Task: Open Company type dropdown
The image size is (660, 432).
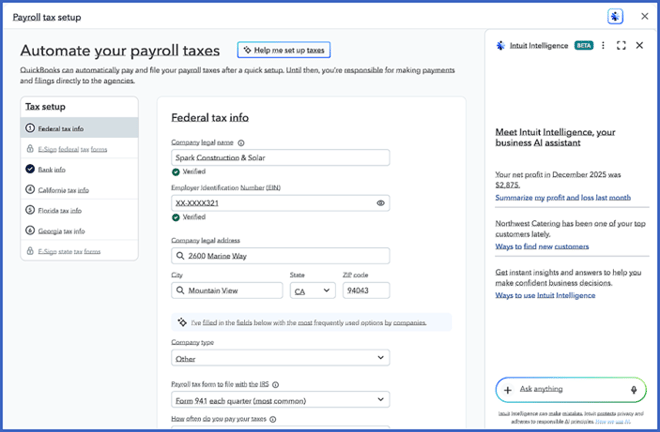Action: pyautogui.click(x=280, y=358)
